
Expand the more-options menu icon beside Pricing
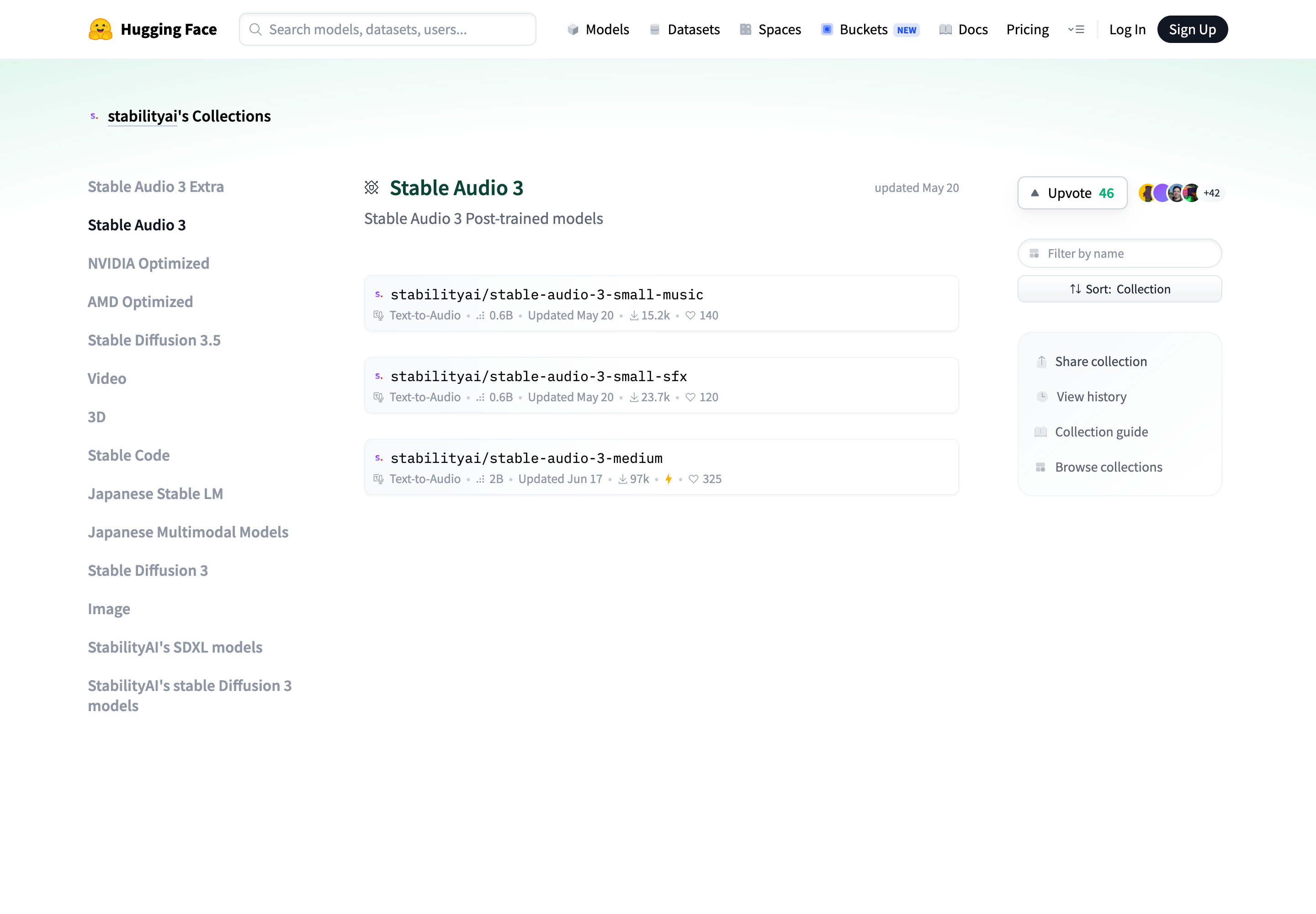(x=1076, y=29)
